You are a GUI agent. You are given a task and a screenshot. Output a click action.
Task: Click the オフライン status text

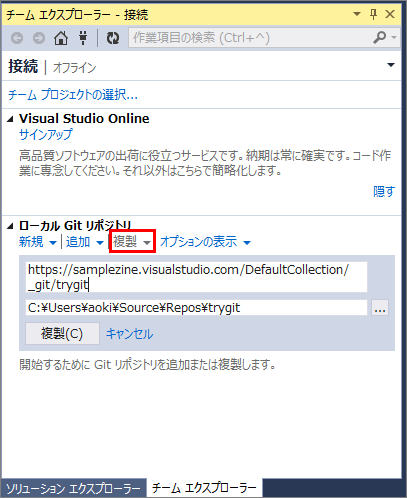click(74, 68)
